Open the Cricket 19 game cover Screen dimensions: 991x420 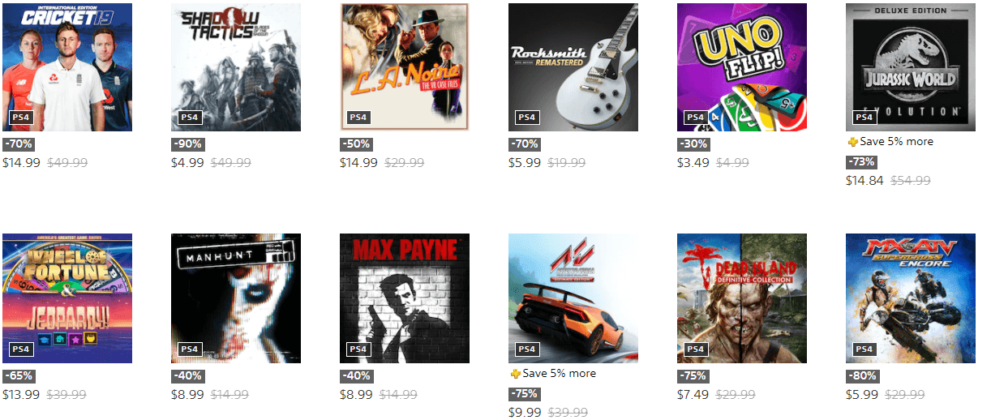click(x=67, y=67)
